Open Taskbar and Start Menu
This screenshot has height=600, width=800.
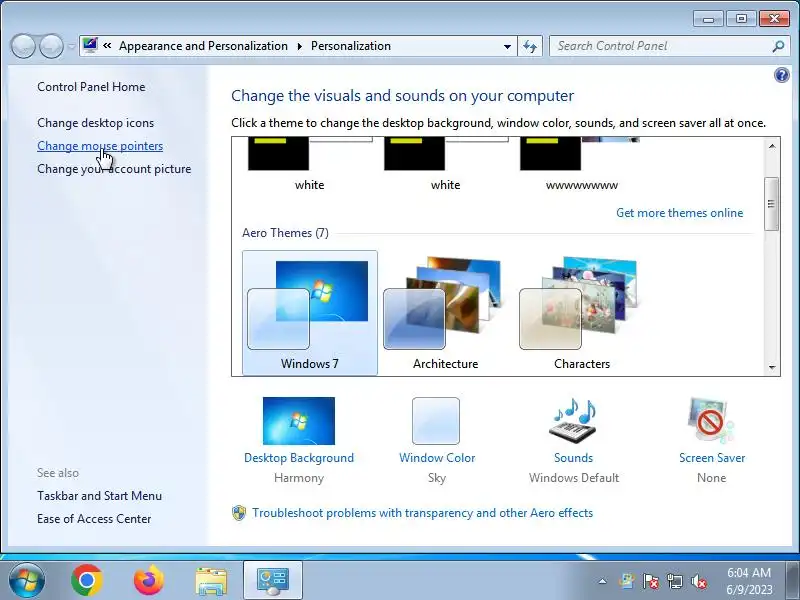coord(99,496)
